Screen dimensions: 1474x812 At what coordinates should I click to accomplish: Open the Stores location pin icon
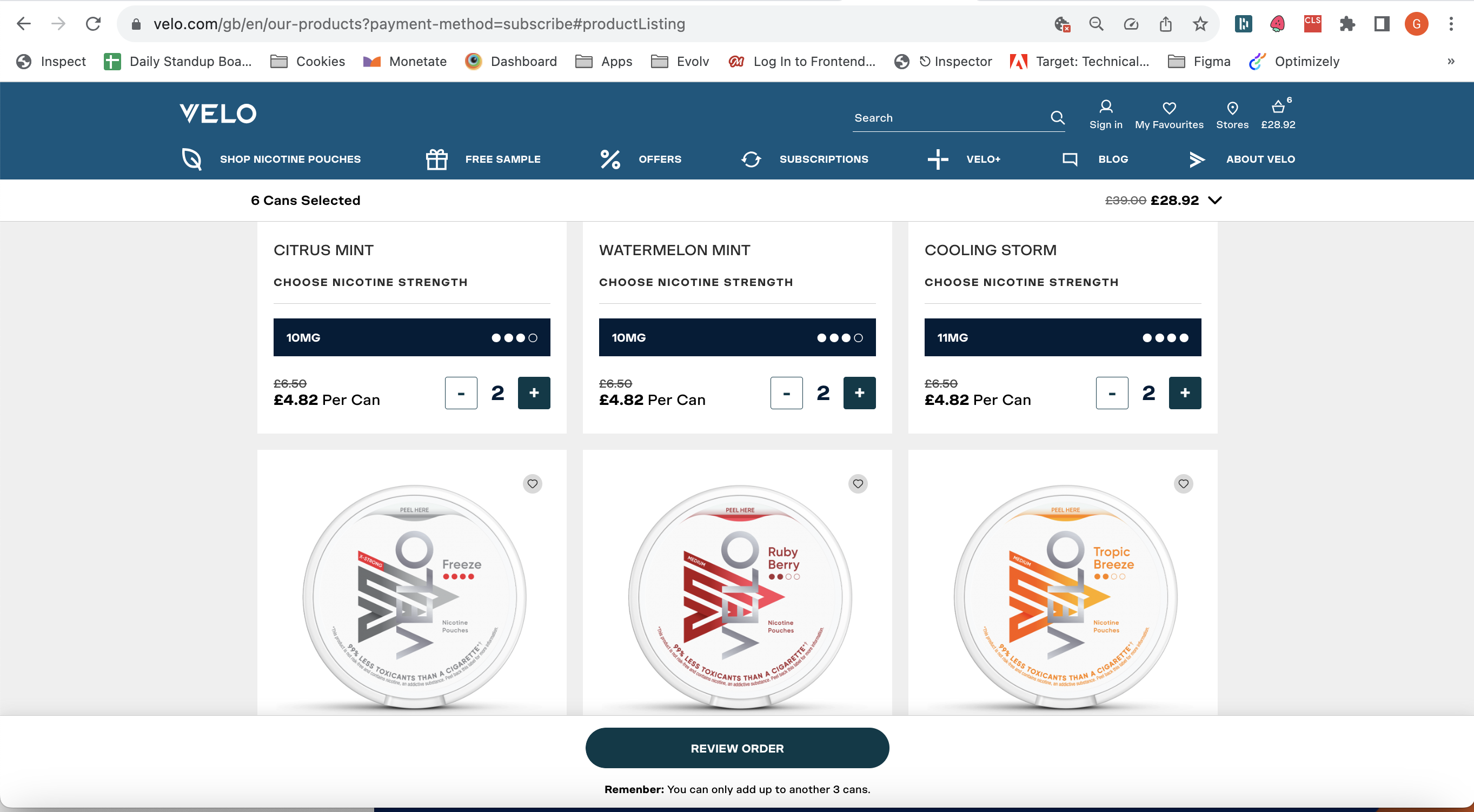pos(1232,108)
